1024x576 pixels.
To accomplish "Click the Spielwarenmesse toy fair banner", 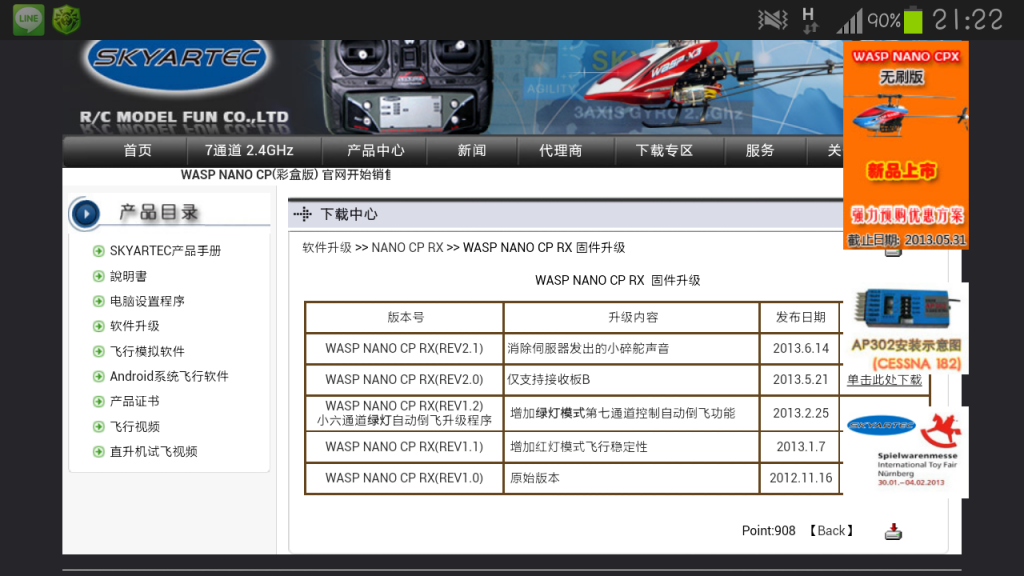I will (x=906, y=450).
